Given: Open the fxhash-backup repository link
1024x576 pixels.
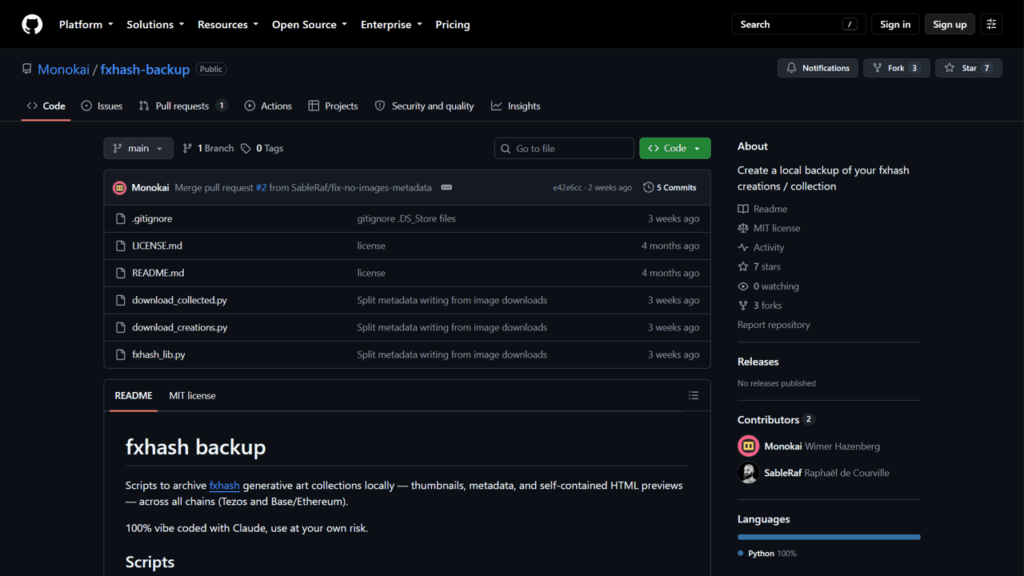Looking at the screenshot, I should click(145, 69).
